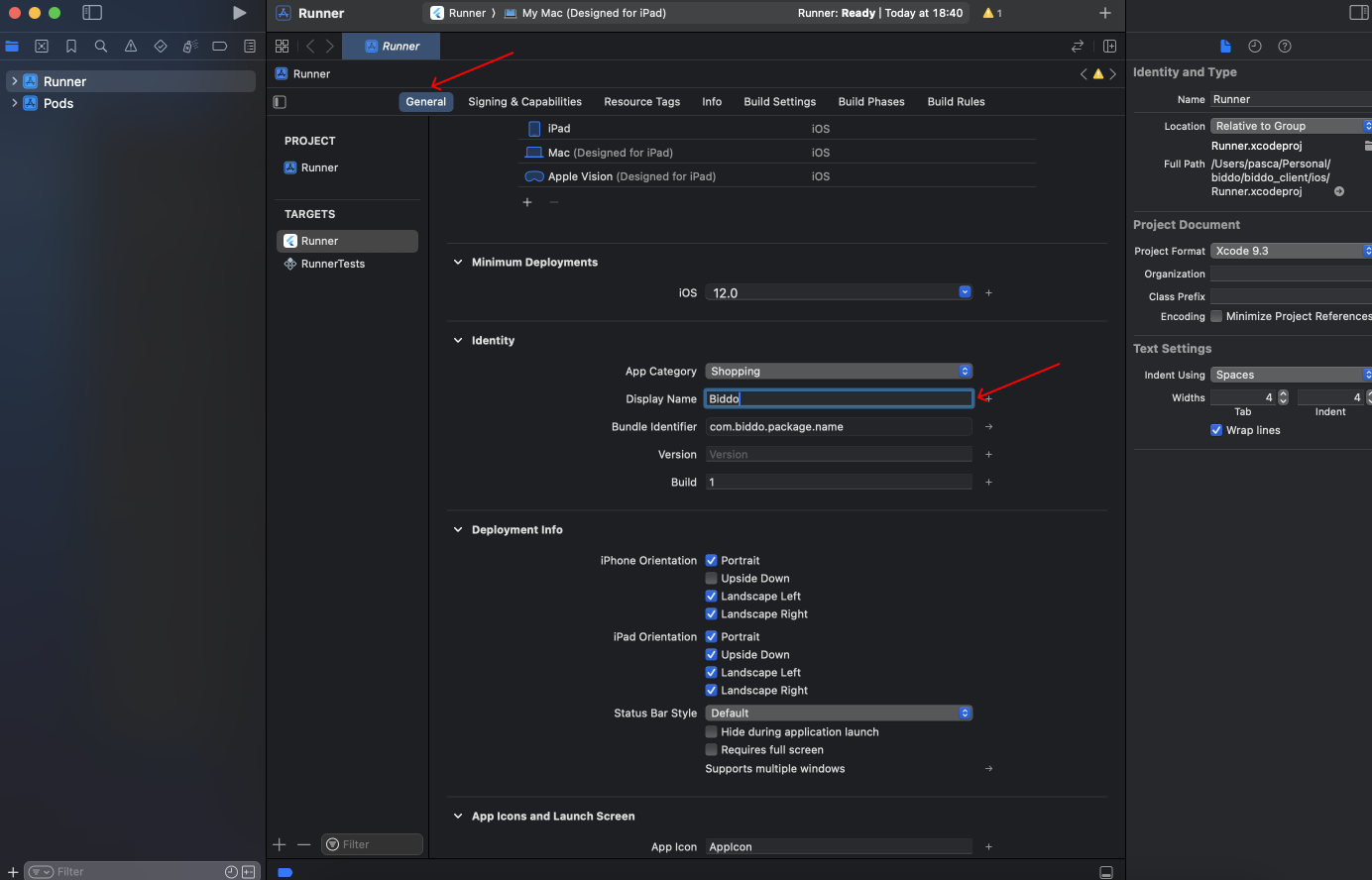Uncheck Wrap lines option
This screenshot has width=1372, height=880.
(1216, 431)
